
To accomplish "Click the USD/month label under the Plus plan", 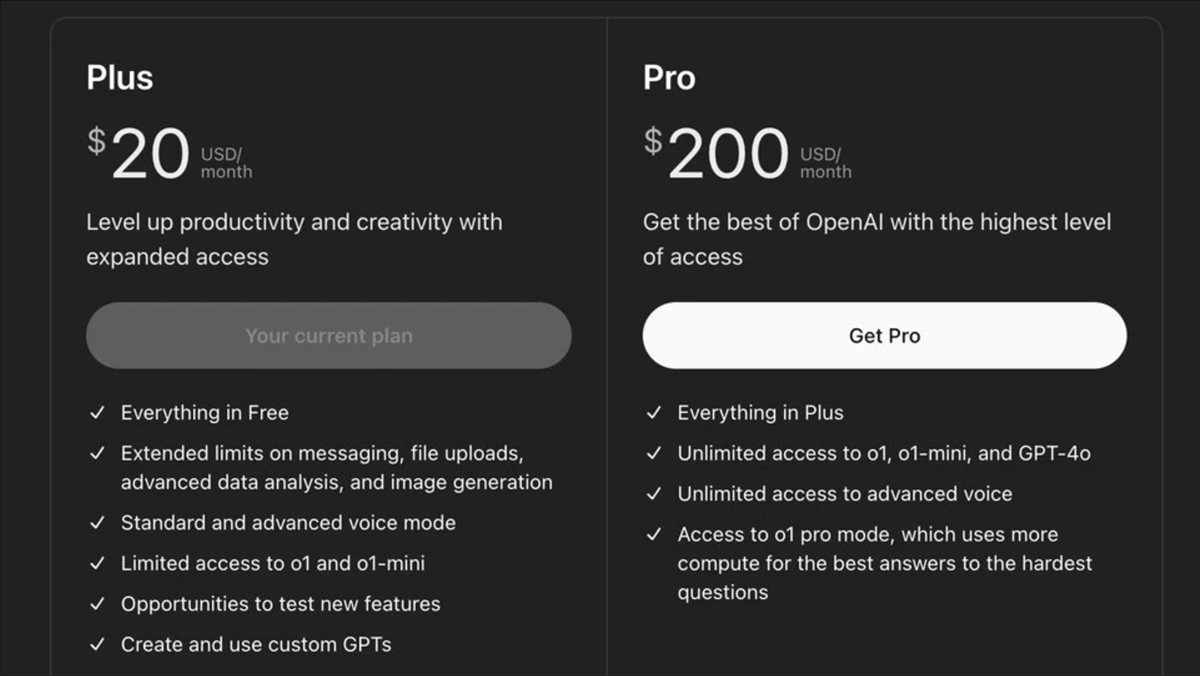I will pyautogui.click(x=226, y=163).
